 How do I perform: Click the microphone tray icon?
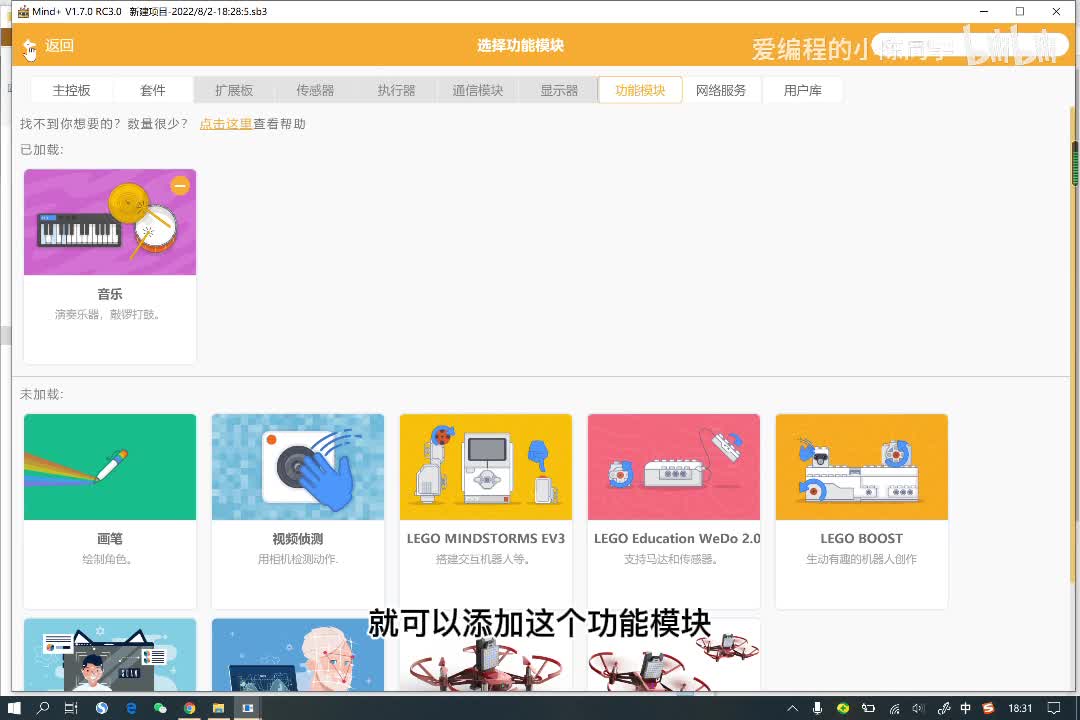coord(818,708)
